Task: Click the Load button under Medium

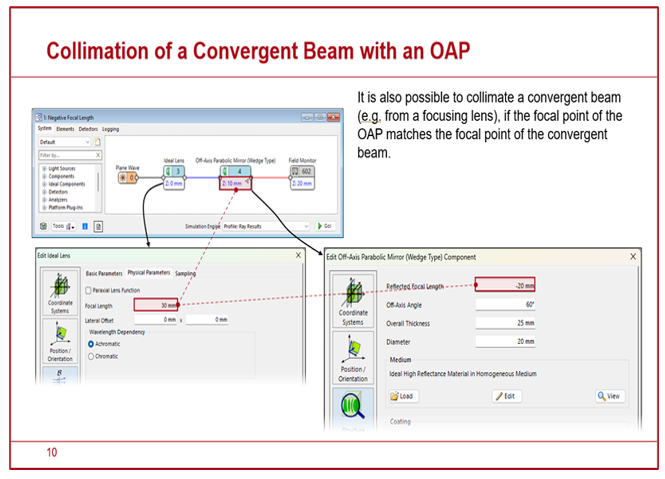Action: (402, 396)
